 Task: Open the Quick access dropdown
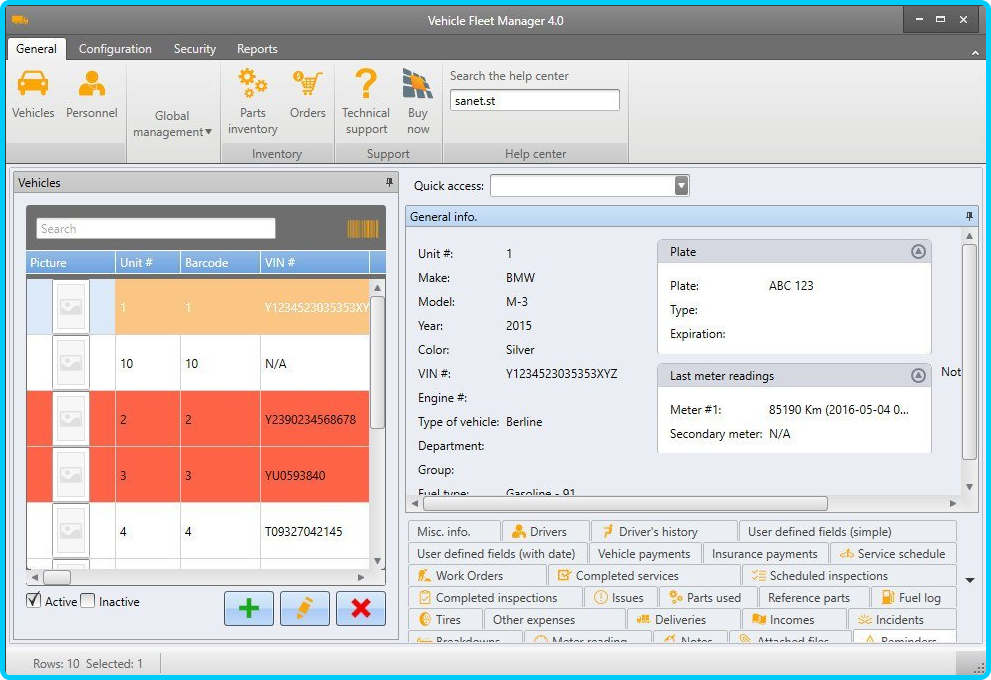click(681, 185)
